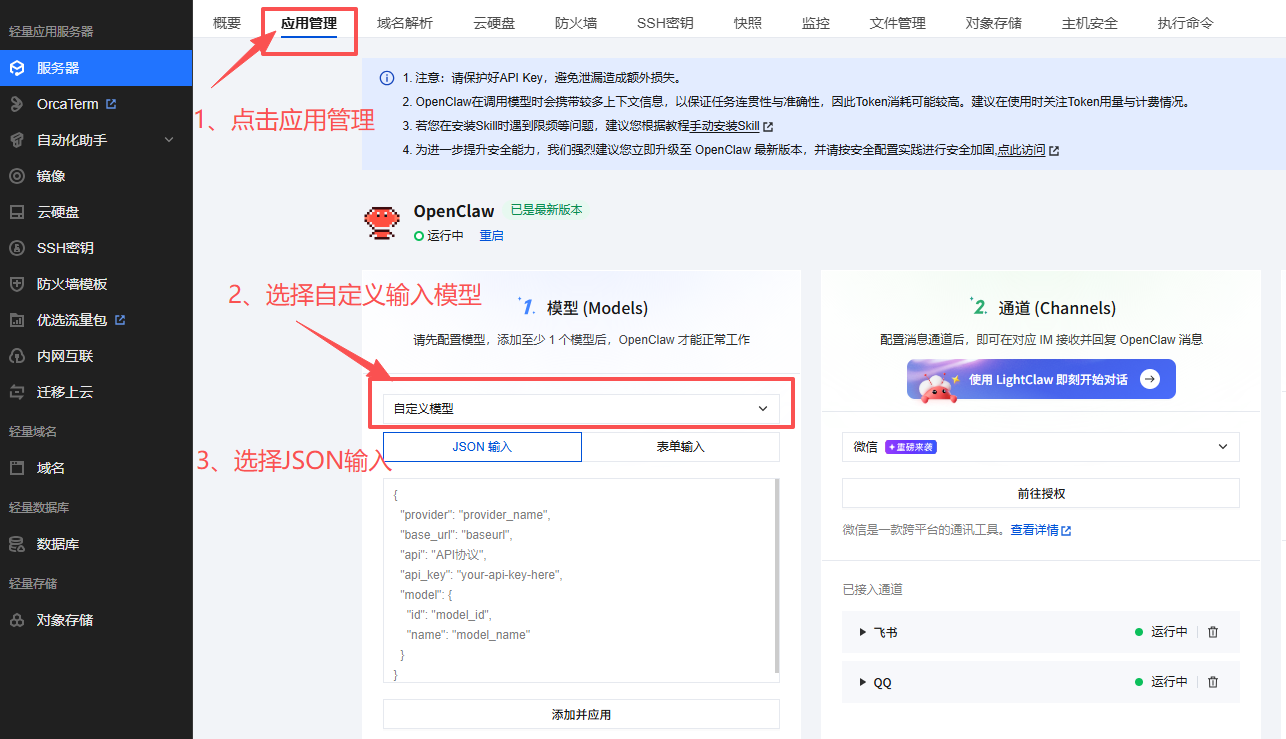Click the 云硬盘 sidebar icon
Screen dimensions: 1286x739
[16, 212]
